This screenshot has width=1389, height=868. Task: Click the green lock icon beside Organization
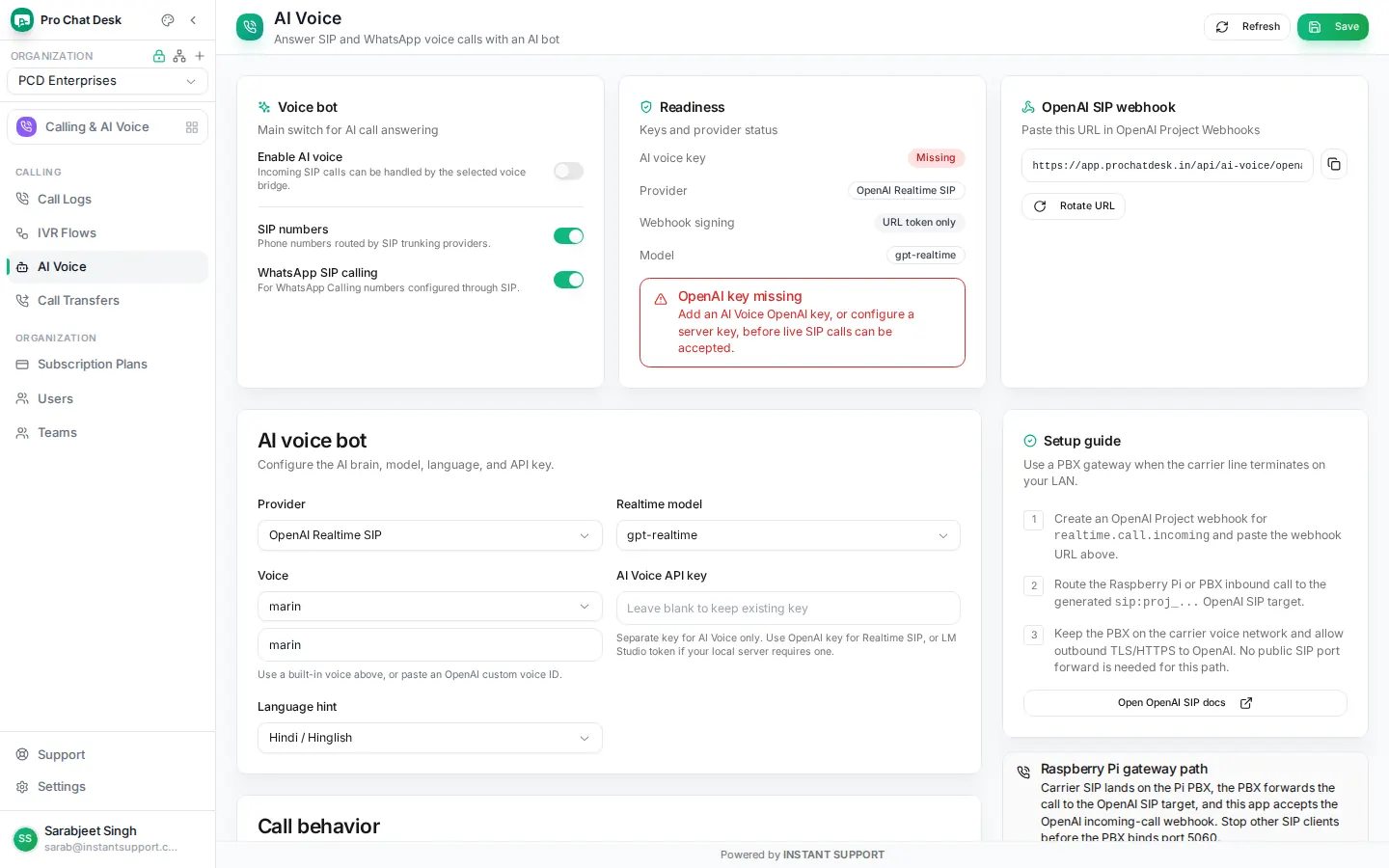pyautogui.click(x=159, y=56)
